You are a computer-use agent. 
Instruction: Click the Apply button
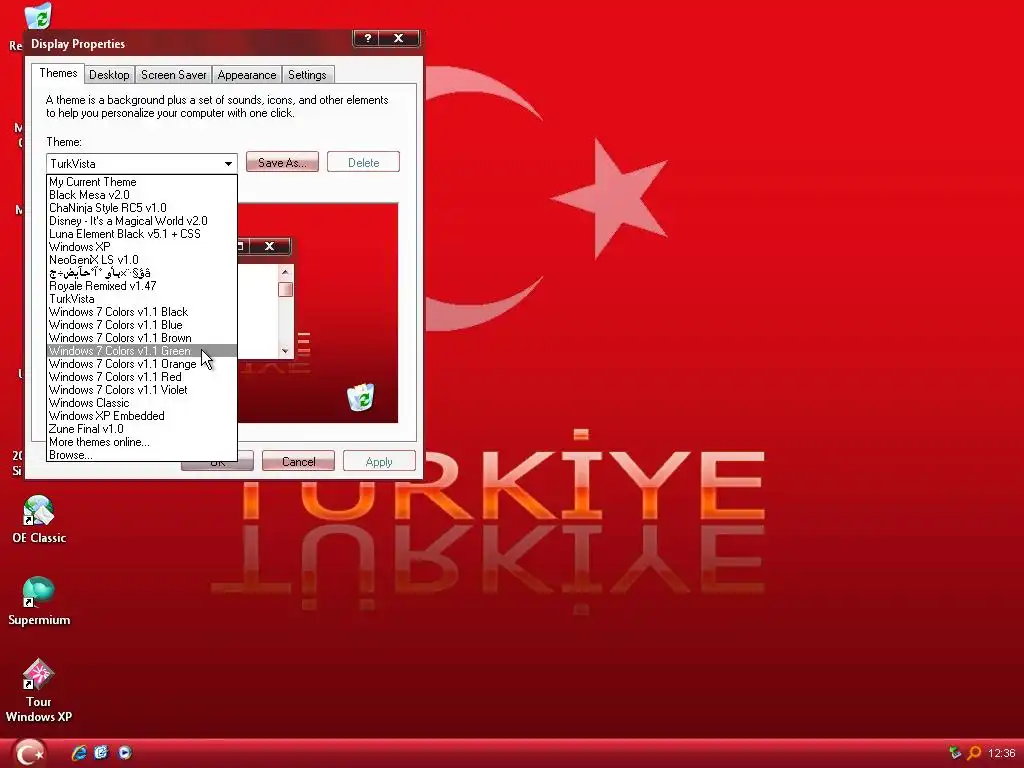pos(379,461)
